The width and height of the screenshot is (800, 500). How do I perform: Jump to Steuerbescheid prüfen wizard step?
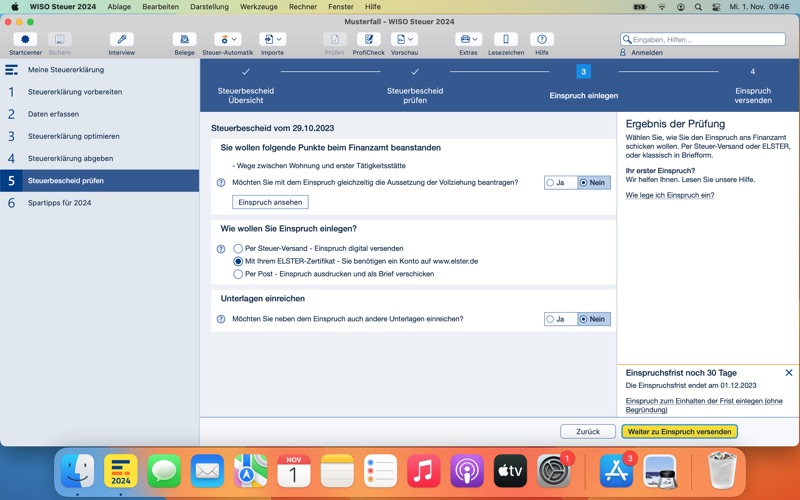pos(415,86)
